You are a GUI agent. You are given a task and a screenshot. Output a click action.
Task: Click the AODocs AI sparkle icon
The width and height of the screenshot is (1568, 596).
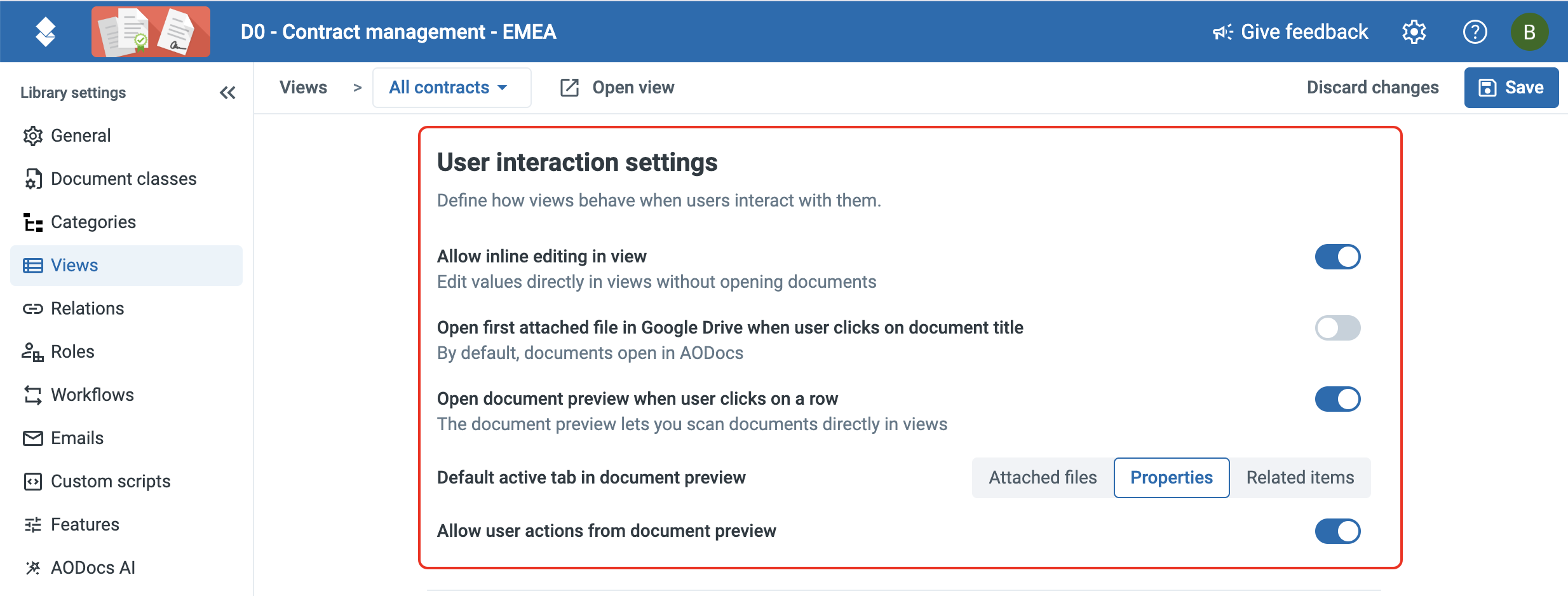pos(32,568)
